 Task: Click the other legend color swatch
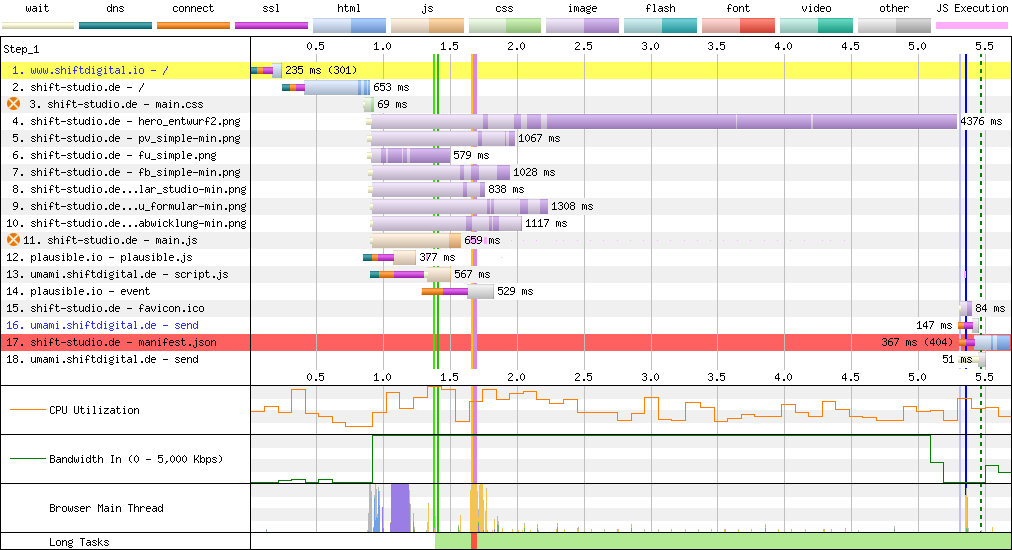coord(894,26)
